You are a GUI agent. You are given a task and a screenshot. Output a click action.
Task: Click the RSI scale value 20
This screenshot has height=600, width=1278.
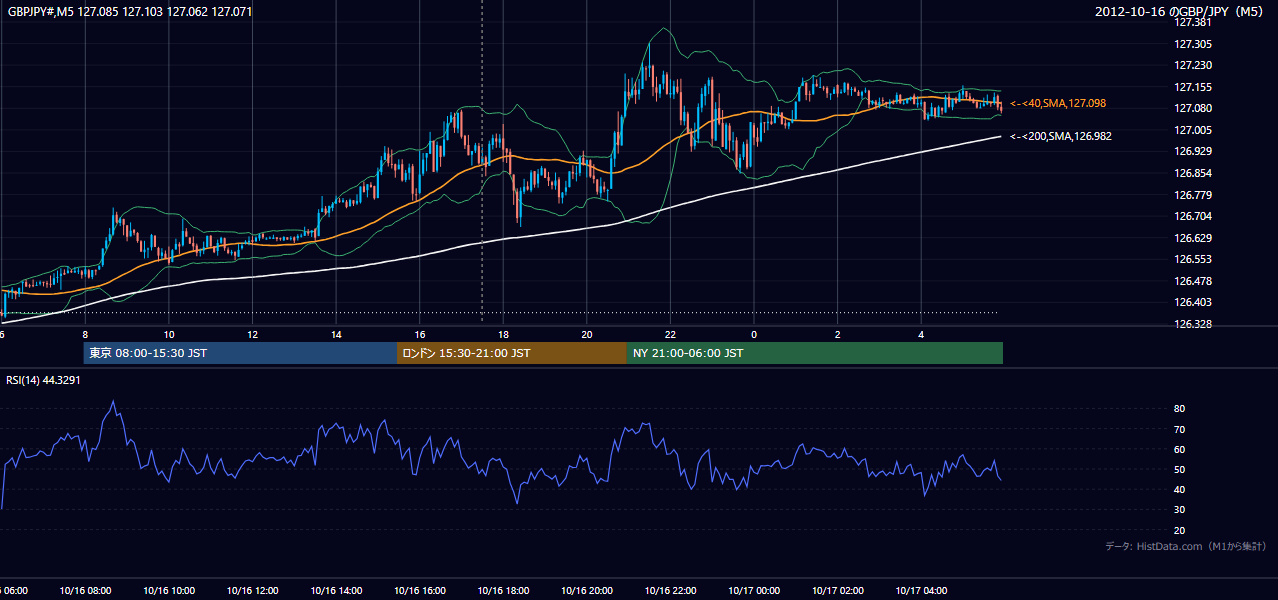(1180, 530)
